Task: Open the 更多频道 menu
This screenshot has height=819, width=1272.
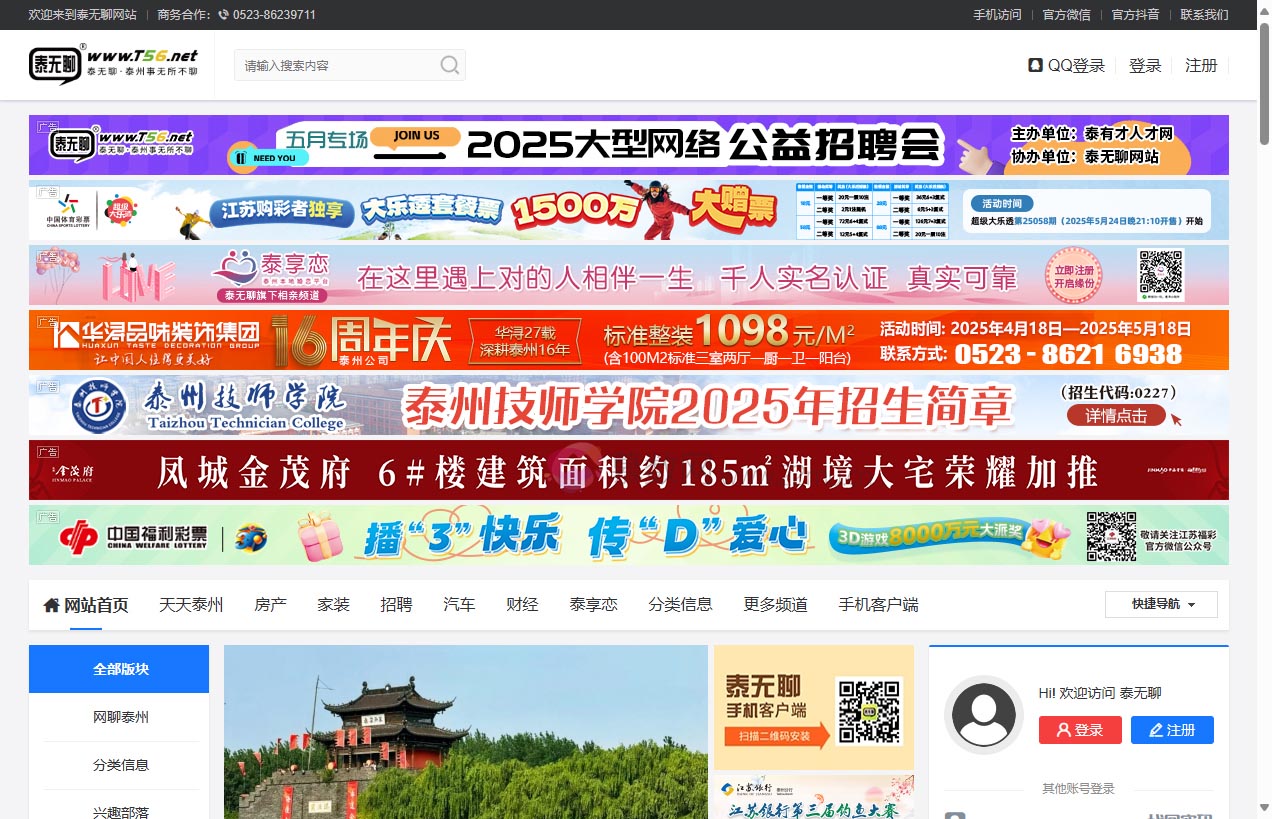Action: (x=775, y=604)
